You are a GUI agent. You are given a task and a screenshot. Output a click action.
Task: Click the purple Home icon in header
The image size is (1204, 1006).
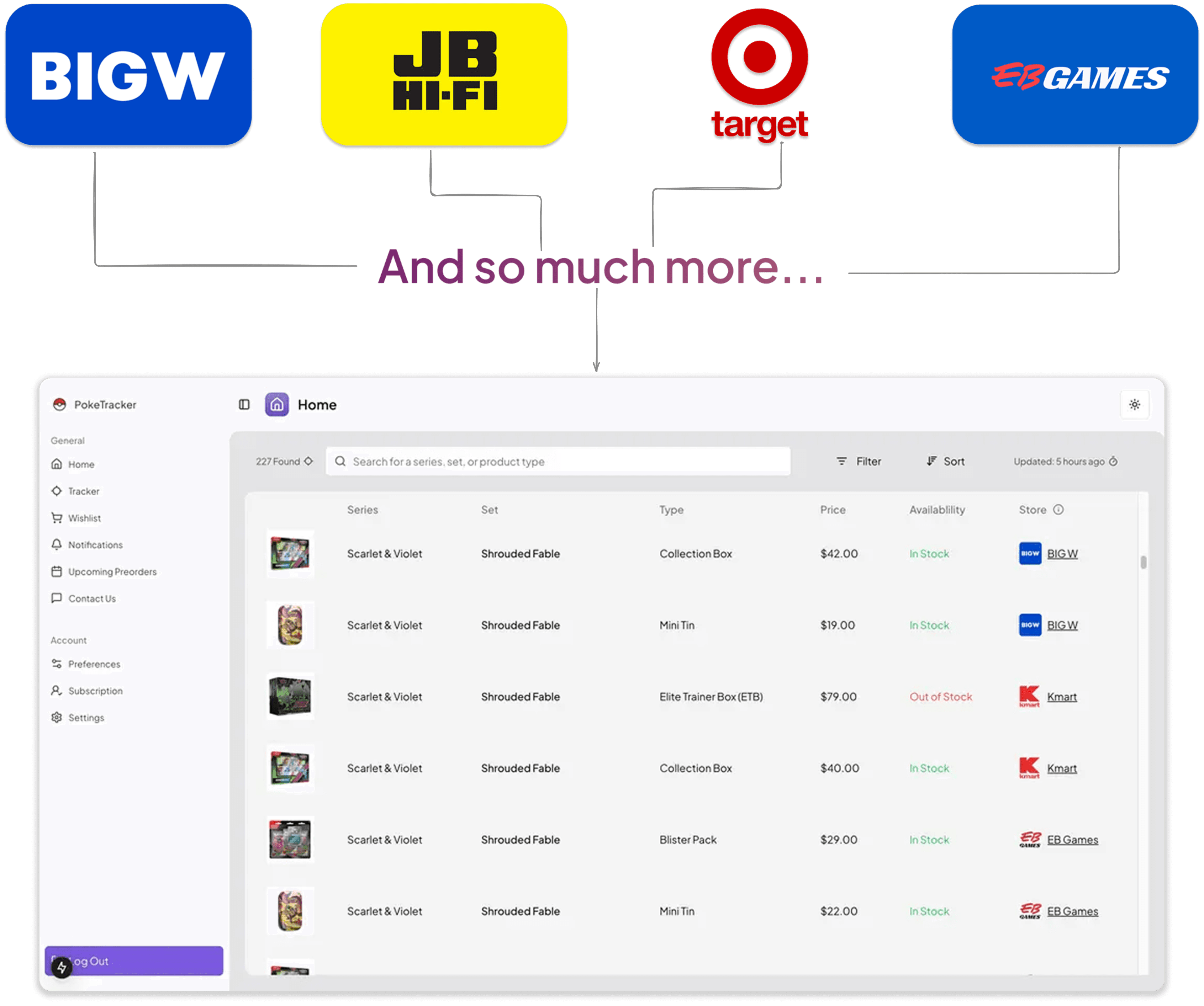point(277,405)
